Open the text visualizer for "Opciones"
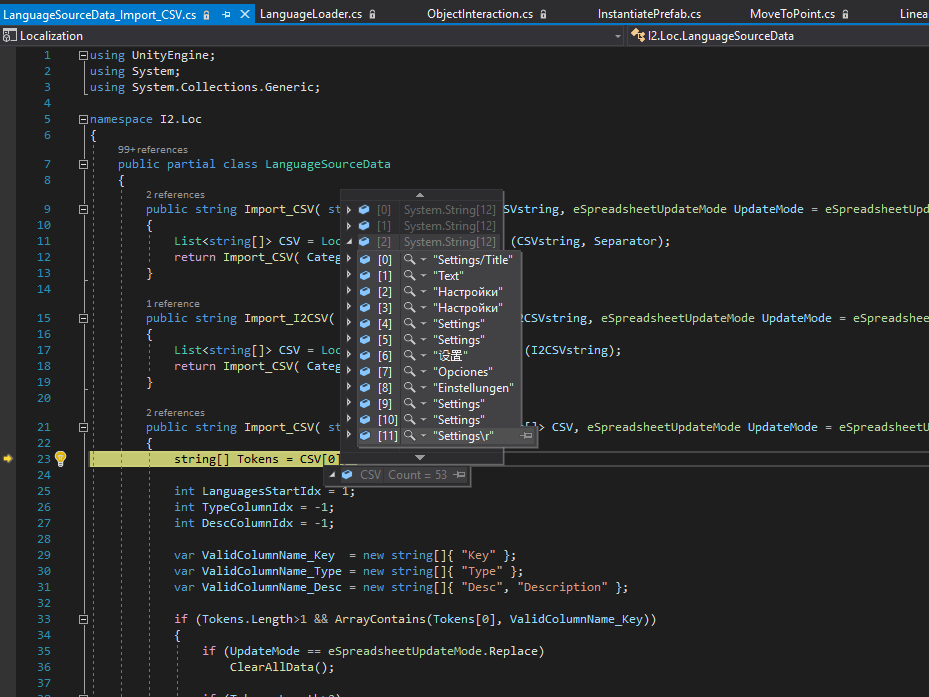 point(410,372)
